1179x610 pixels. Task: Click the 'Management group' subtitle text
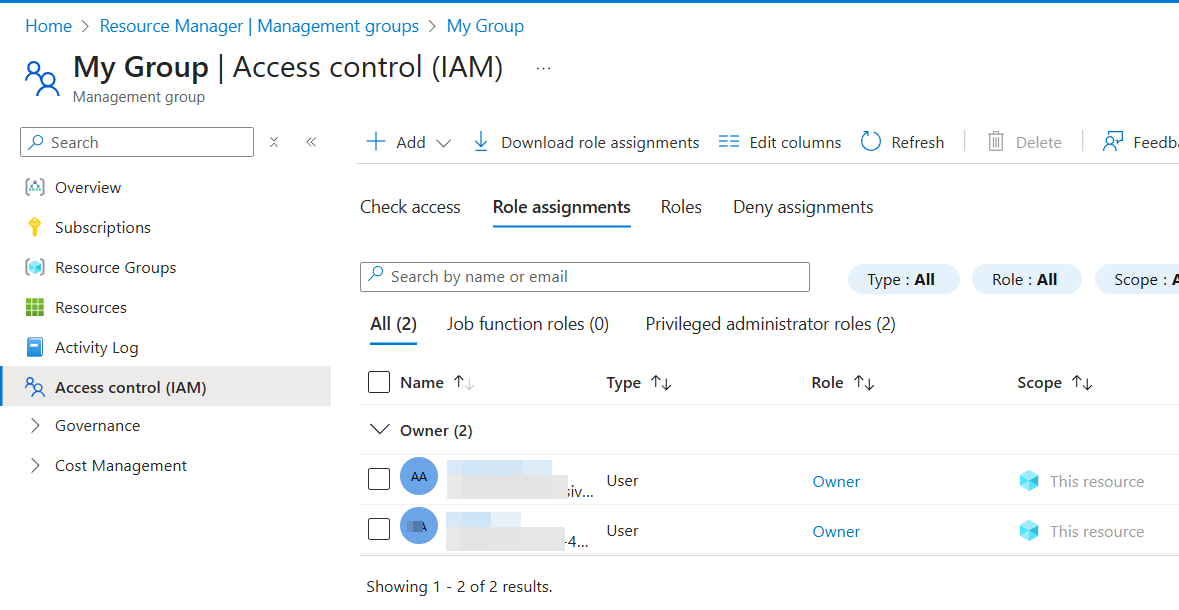(x=139, y=97)
